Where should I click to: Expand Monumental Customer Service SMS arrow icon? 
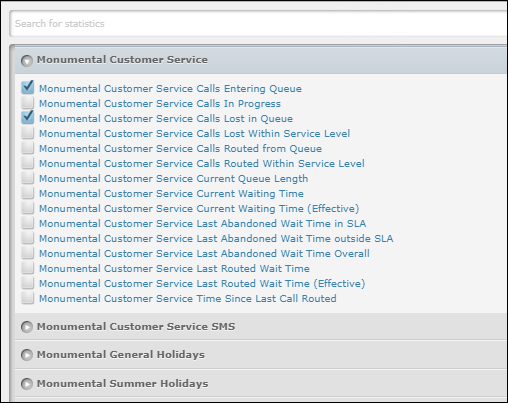tap(27, 327)
